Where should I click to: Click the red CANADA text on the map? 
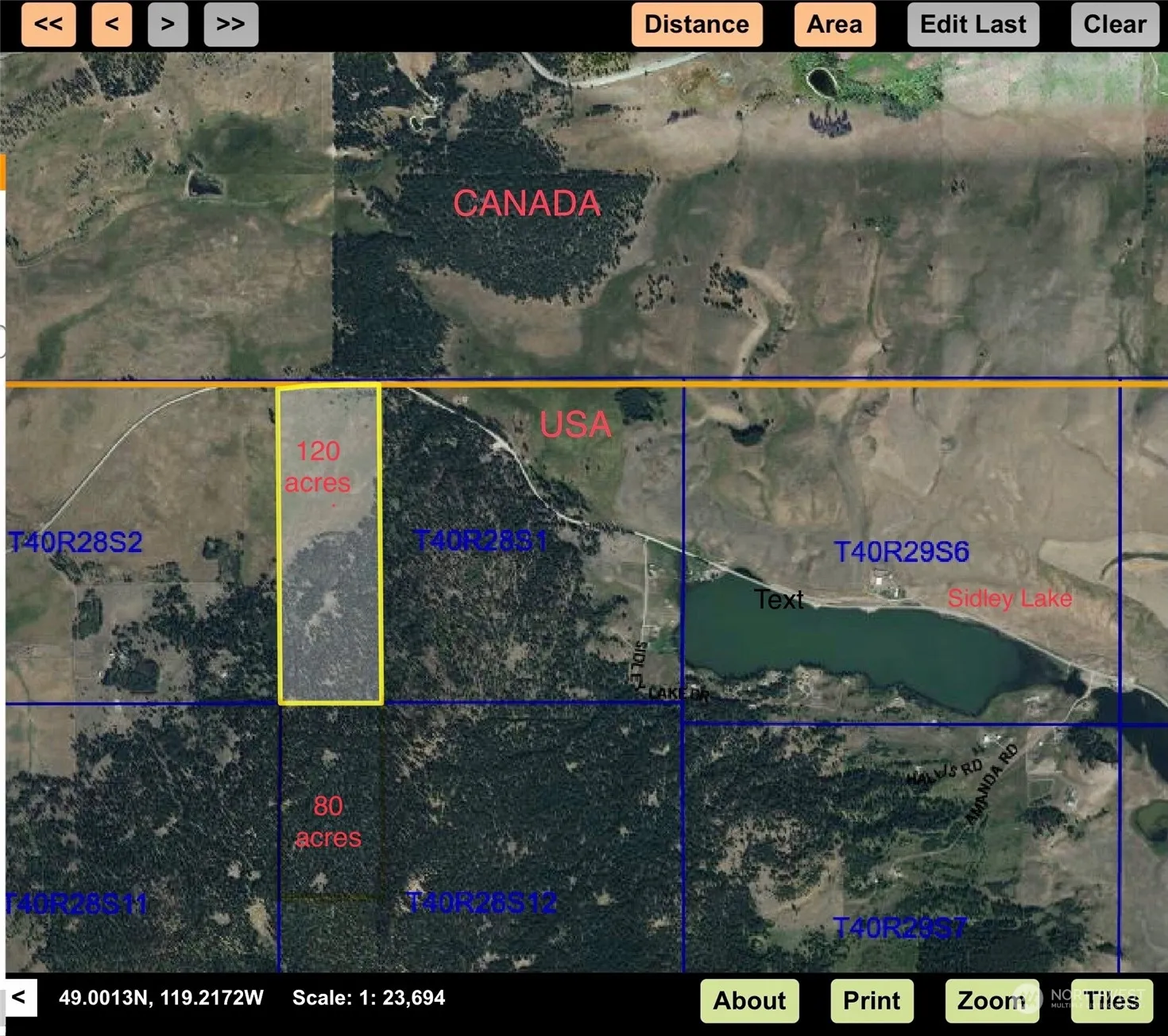coord(527,203)
